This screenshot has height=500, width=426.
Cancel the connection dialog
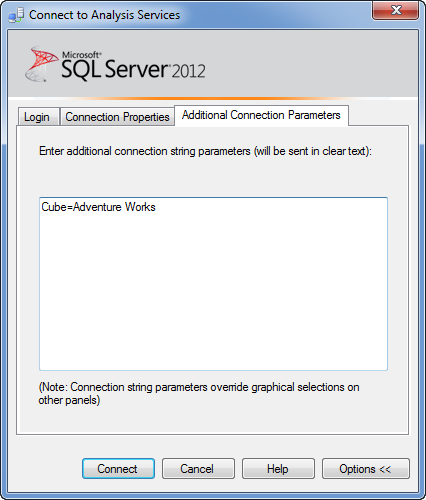198,469
